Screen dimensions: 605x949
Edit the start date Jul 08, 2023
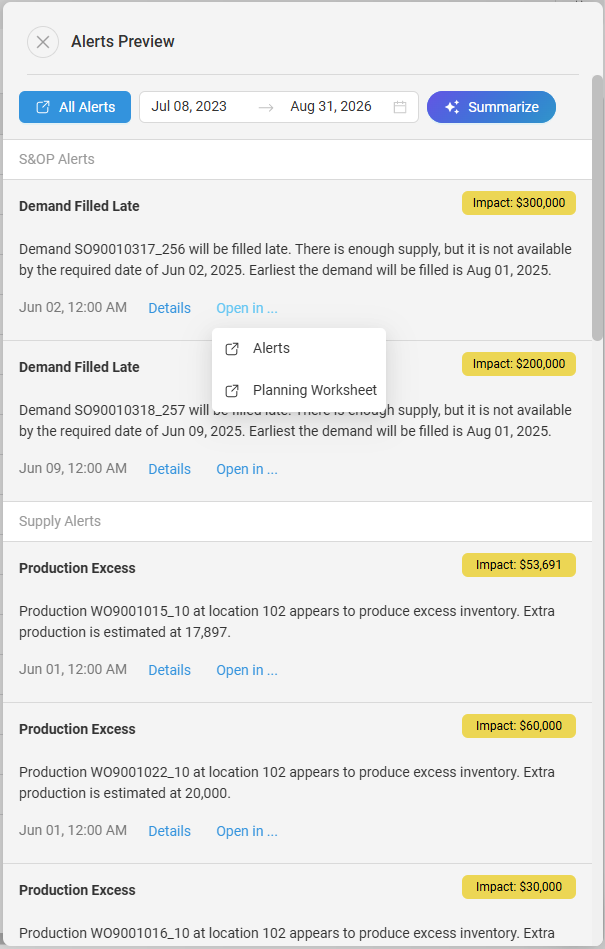coord(189,107)
